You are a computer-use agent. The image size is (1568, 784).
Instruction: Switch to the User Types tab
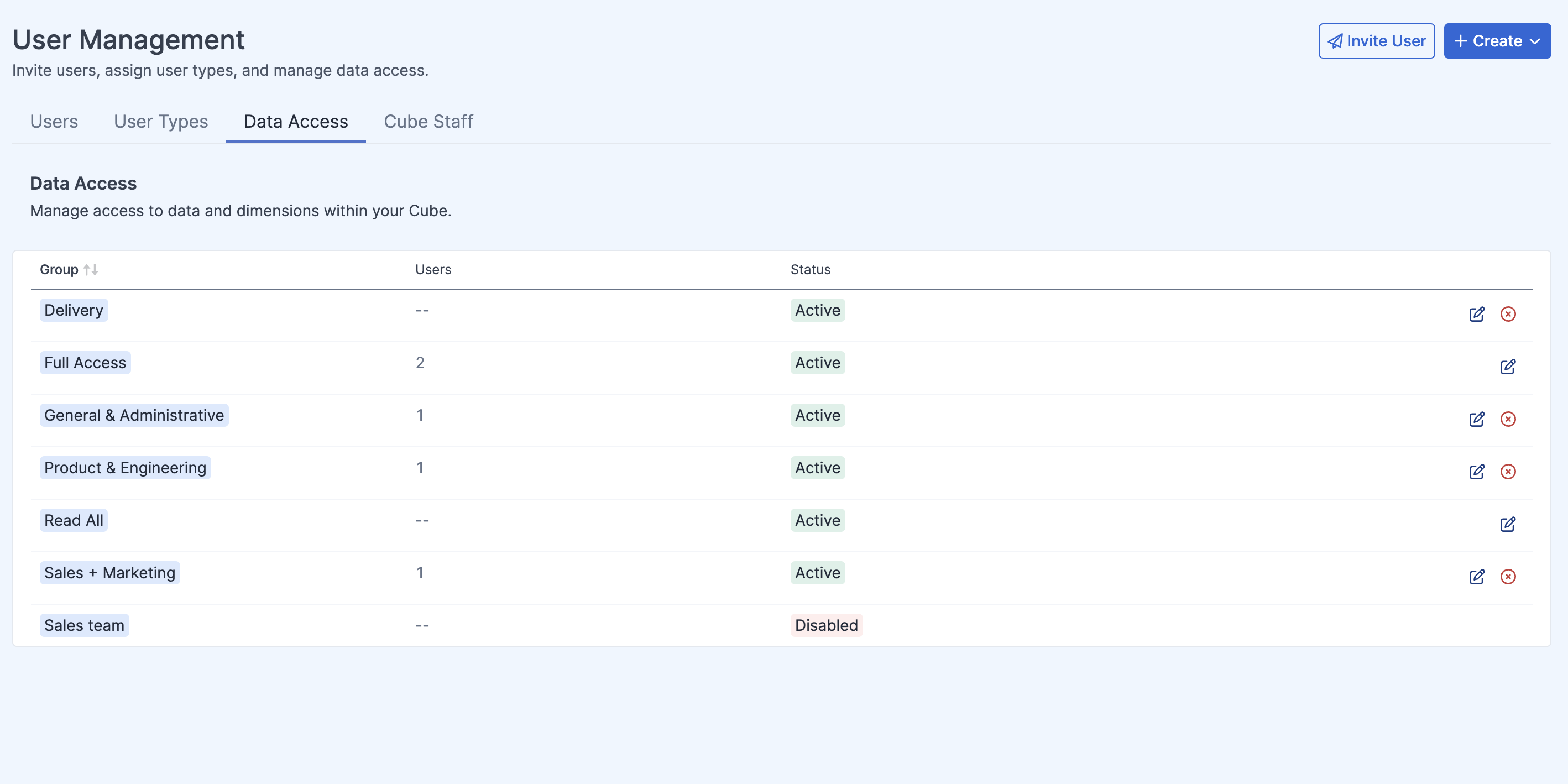[x=161, y=122]
